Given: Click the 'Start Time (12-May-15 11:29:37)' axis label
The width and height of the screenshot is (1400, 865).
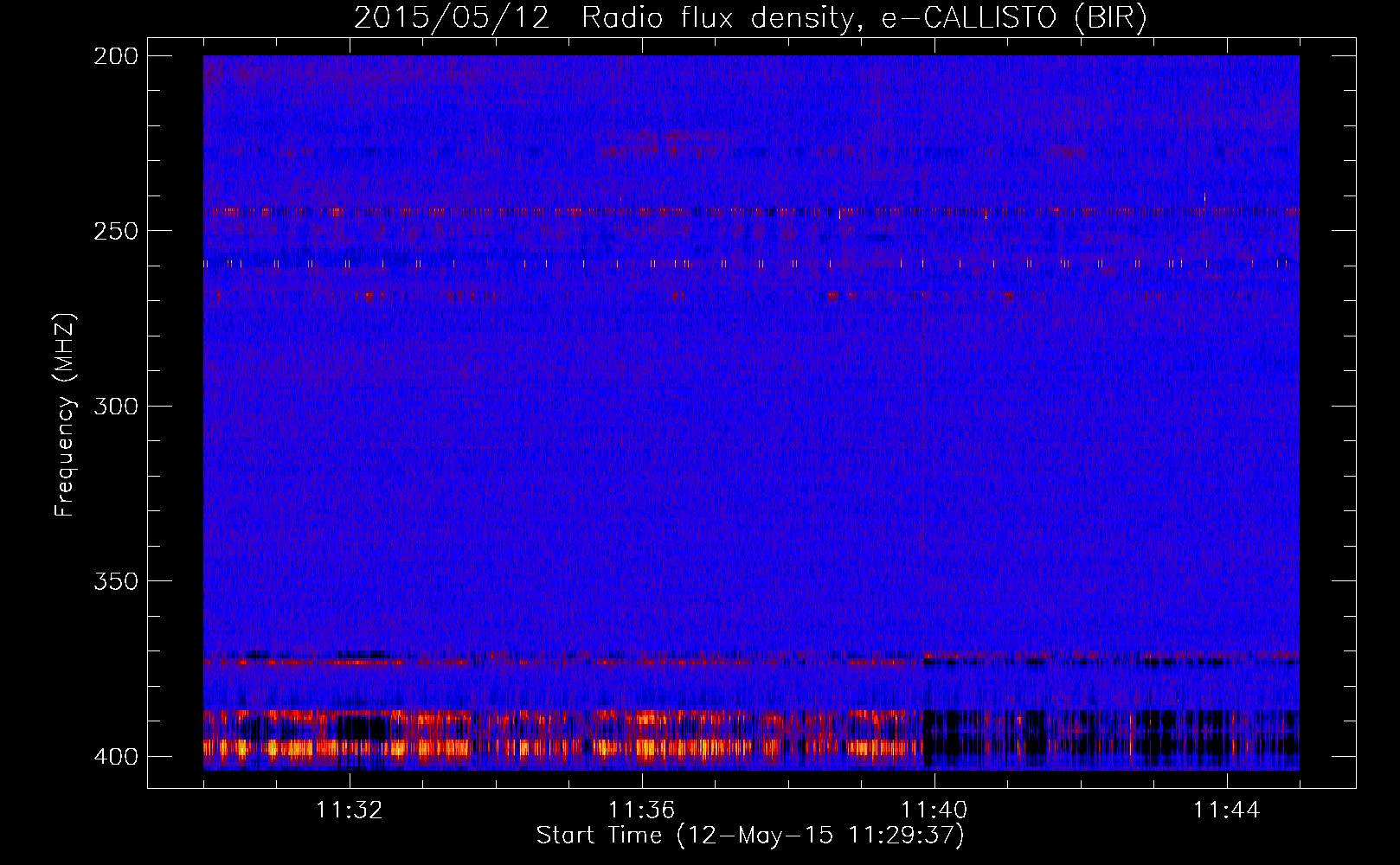Looking at the screenshot, I should (x=750, y=836).
